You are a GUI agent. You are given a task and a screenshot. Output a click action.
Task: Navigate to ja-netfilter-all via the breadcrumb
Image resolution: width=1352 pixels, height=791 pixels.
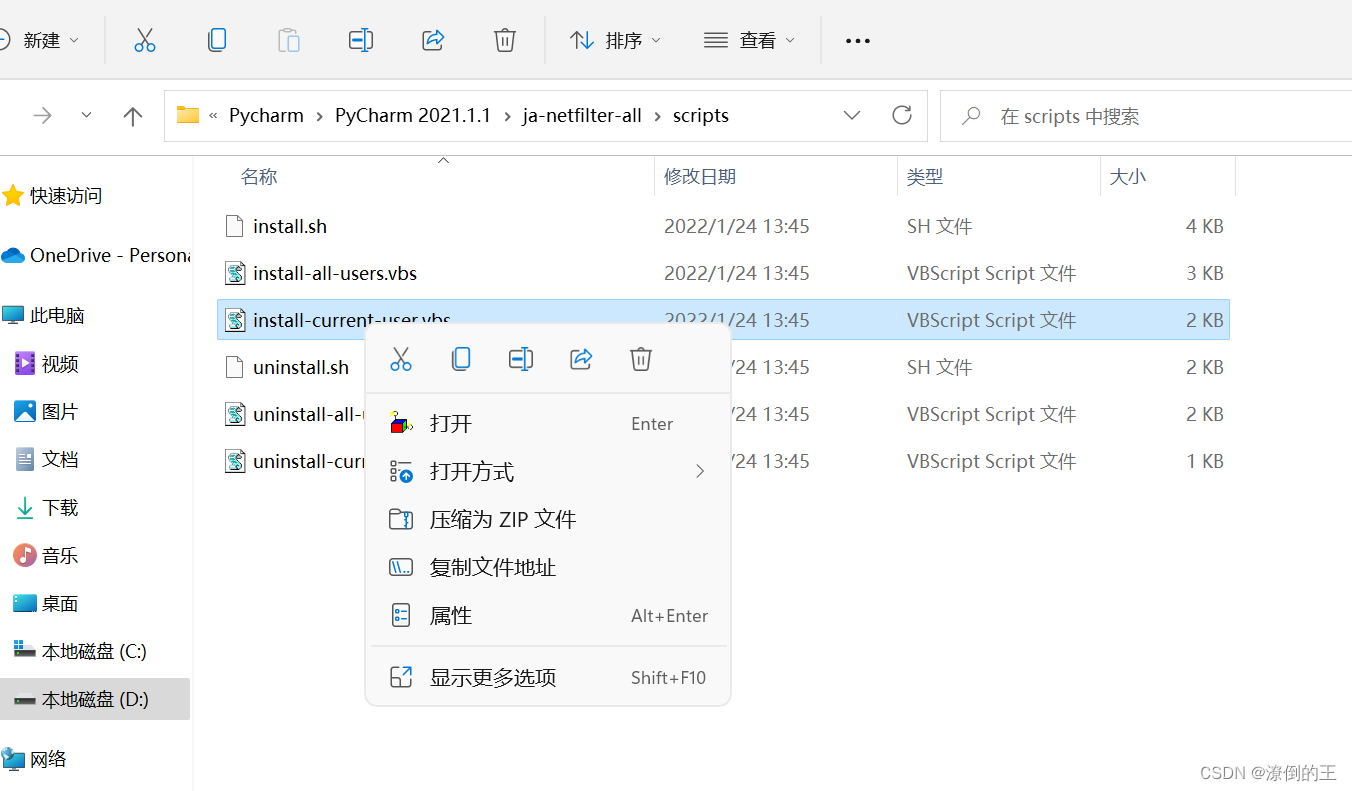[582, 115]
